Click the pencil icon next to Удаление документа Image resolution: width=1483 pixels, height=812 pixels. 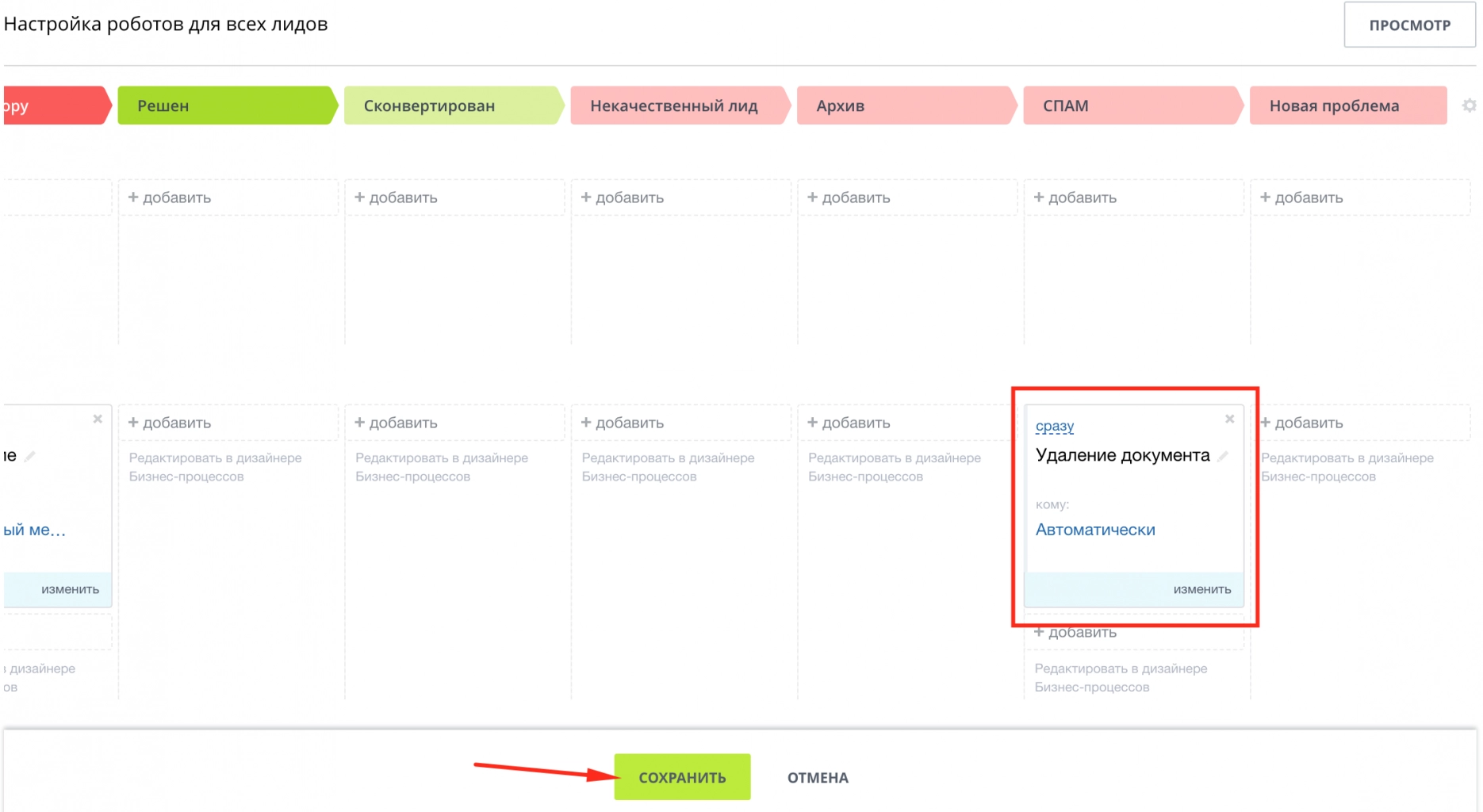(1223, 456)
